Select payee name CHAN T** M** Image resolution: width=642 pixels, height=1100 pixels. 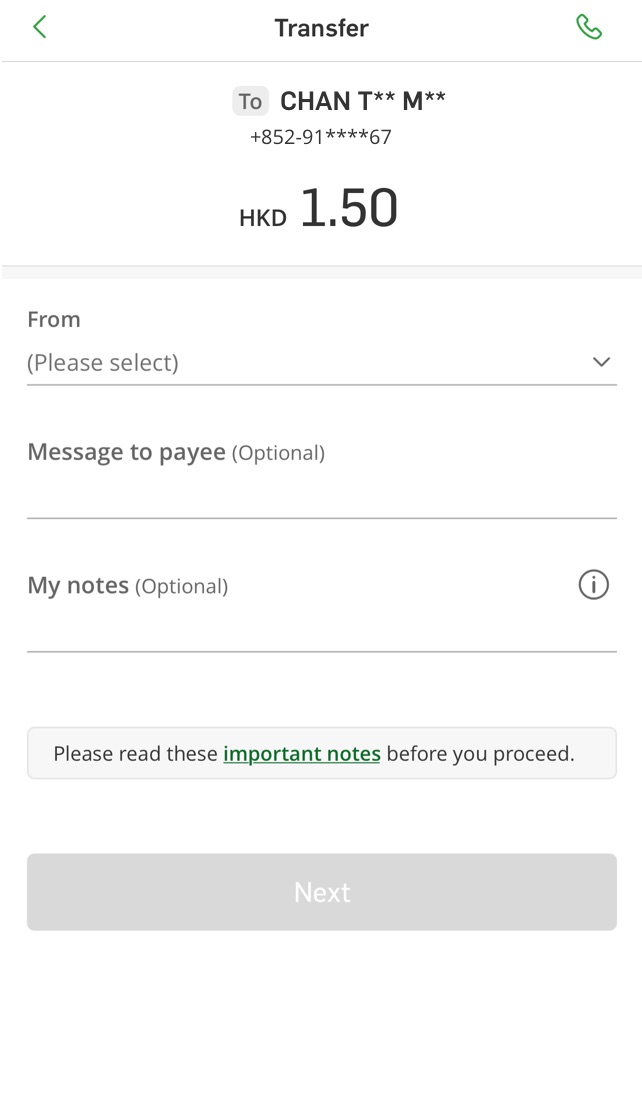click(x=362, y=101)
